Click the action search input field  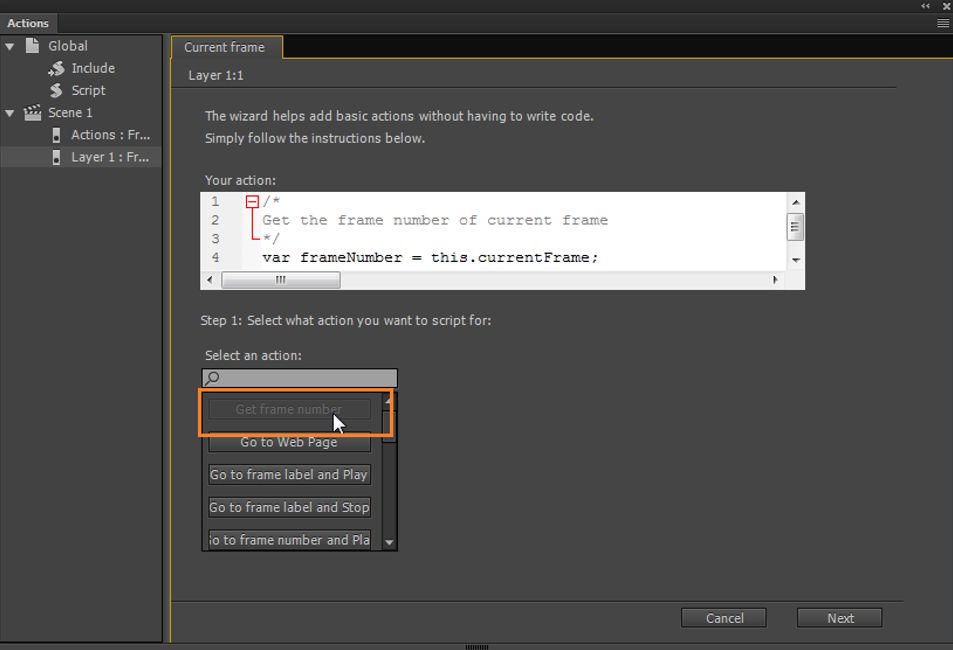coord(300,378)
